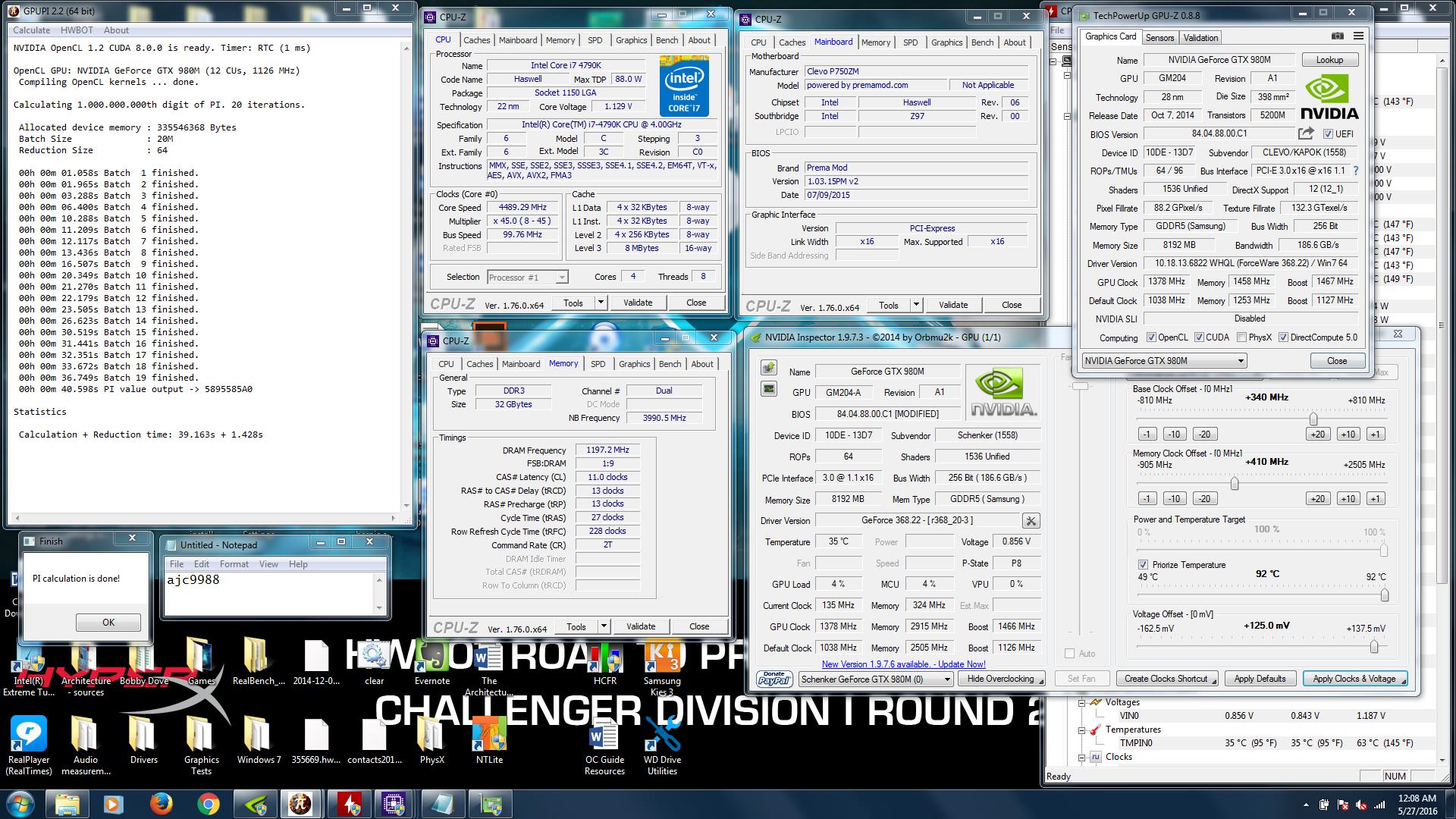Click in the Notepad text area
Screen dimensions: 1456x819
[x=270, y=593]
